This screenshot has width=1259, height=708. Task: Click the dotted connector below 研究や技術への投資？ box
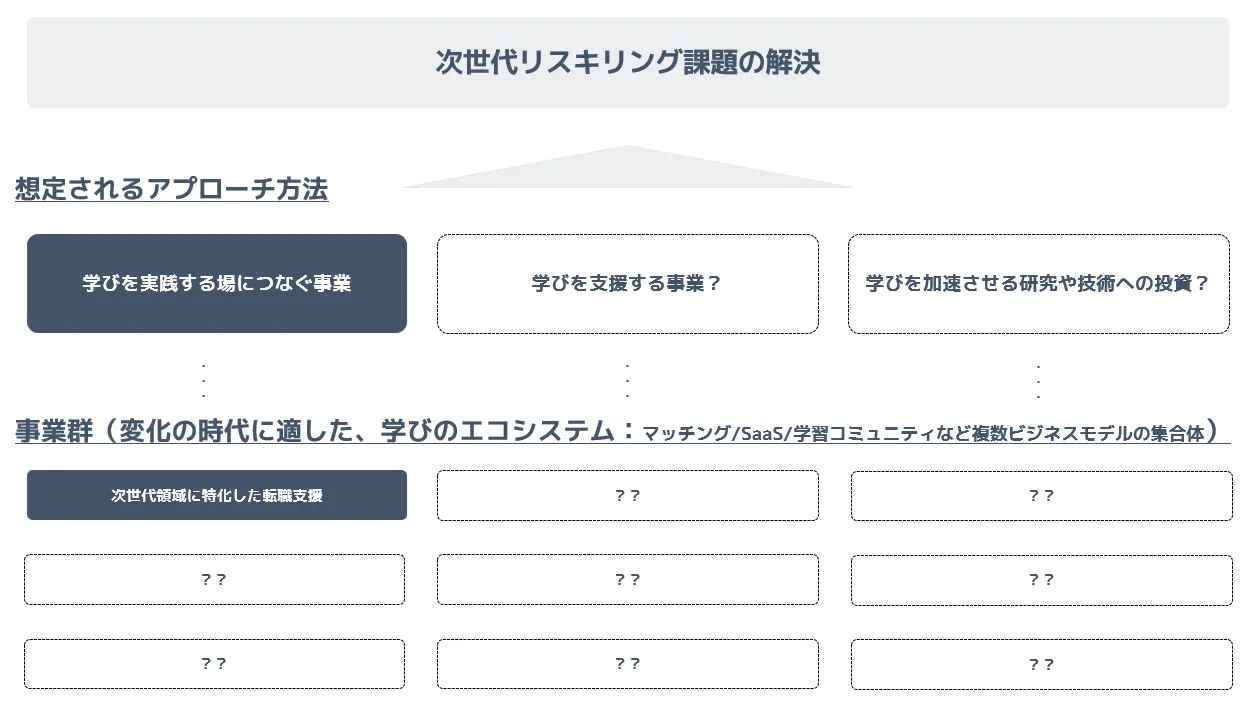[1039, 381]
